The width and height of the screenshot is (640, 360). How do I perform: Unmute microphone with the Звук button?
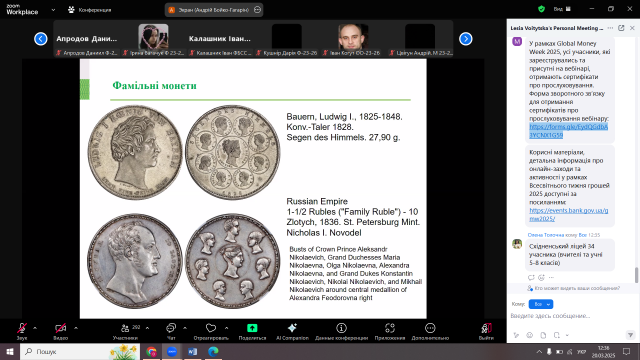coord(22,331)
